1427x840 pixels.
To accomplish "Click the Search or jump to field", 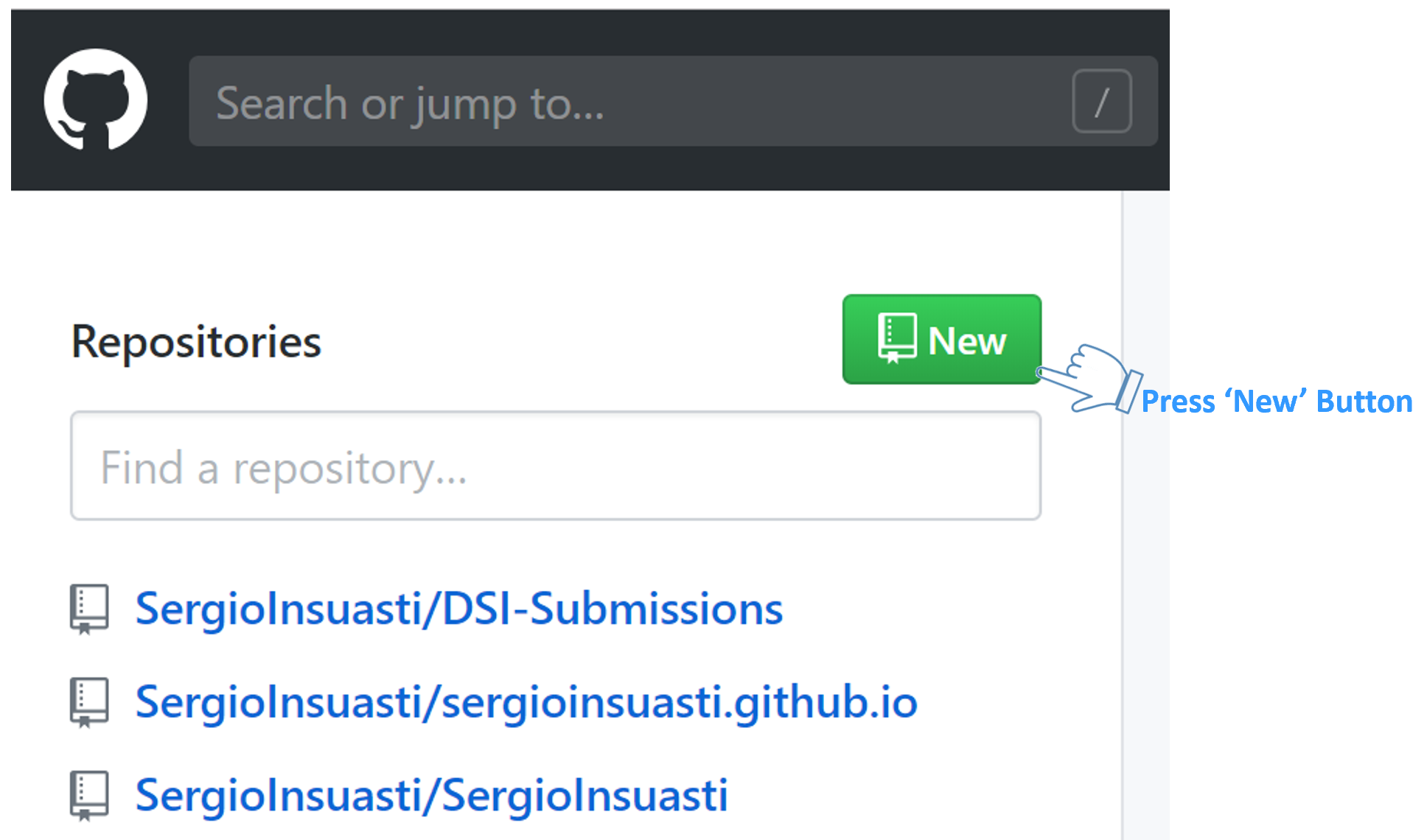I will pyautogui.click(x=673, y=102).
